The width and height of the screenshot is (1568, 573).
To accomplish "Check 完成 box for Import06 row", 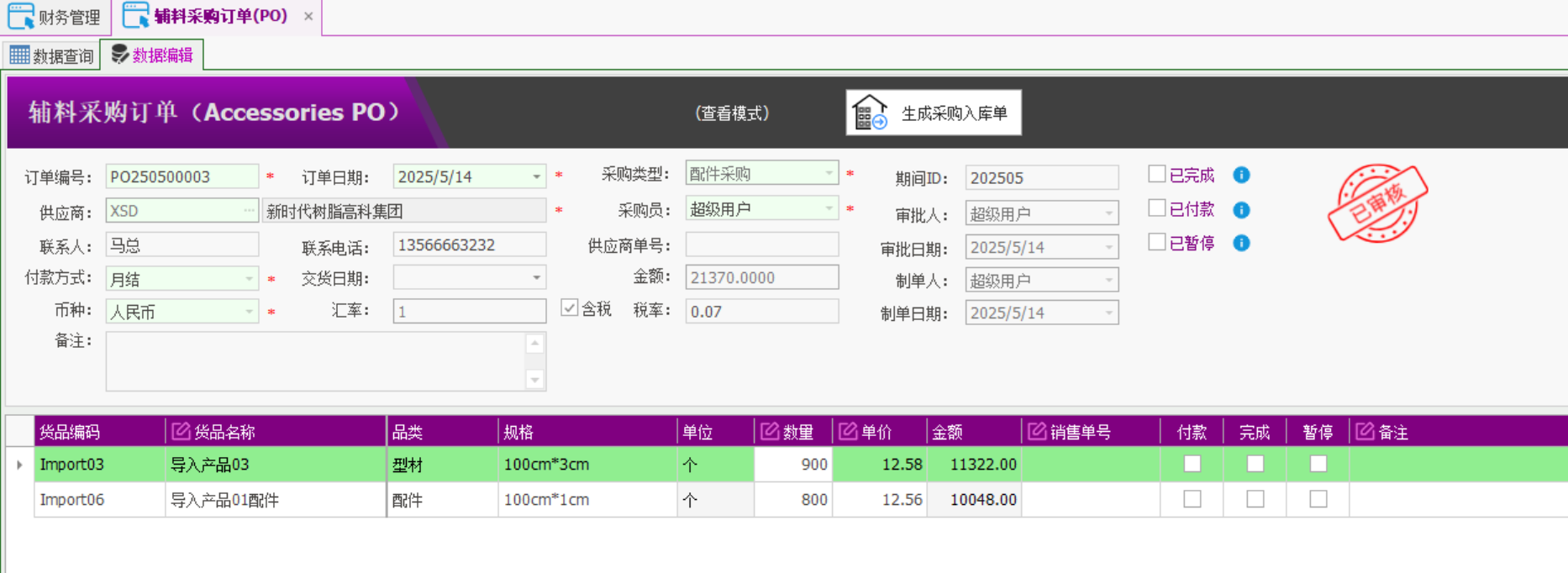I will (x=1255, y=499).
